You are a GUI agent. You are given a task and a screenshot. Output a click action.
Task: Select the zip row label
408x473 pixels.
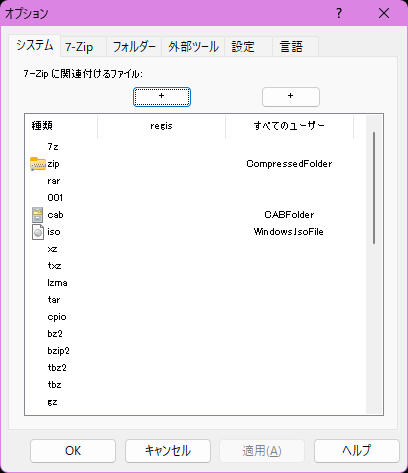[x=53, y=164]
